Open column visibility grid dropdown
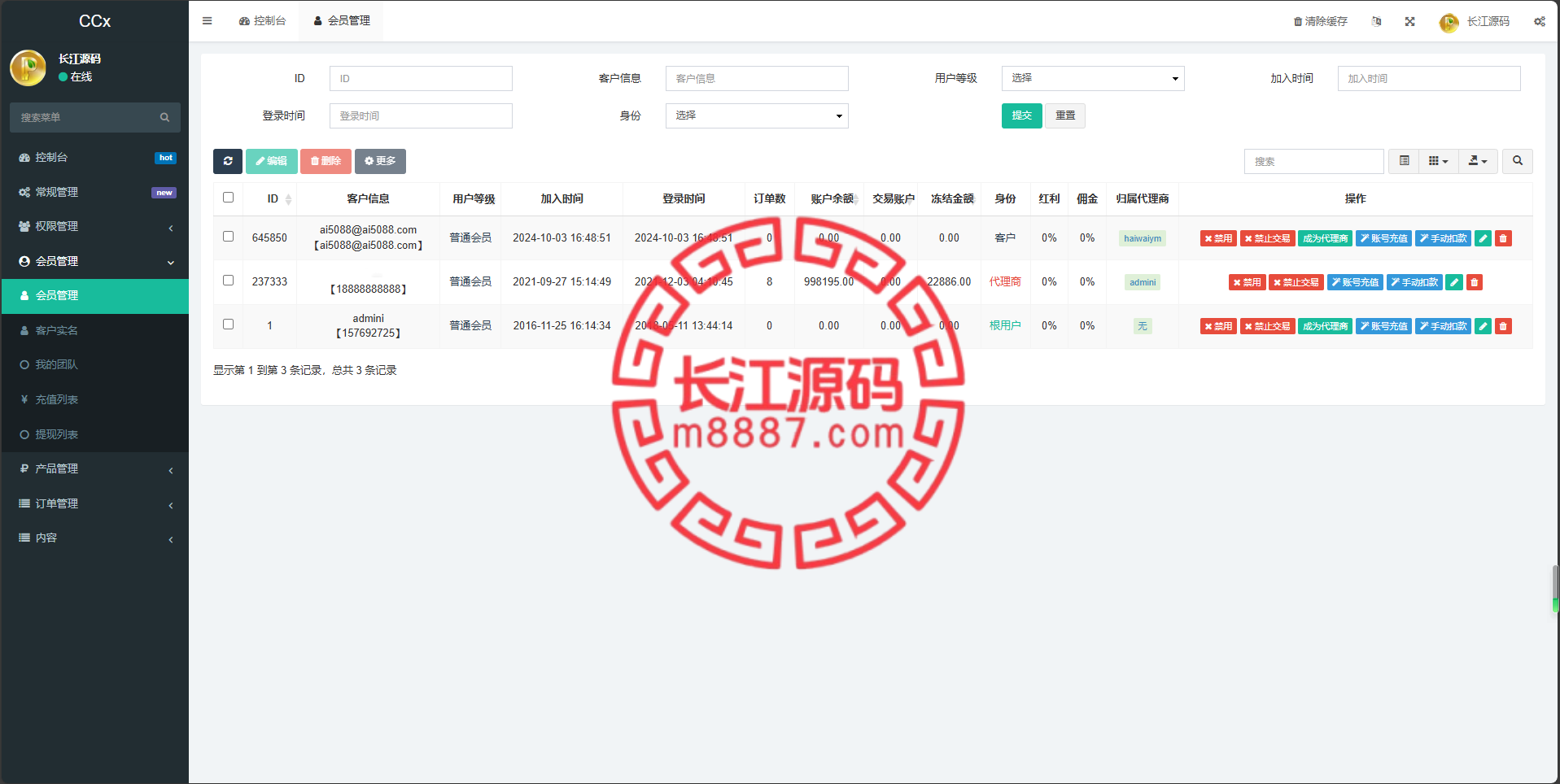The image size is (1560, 784). 1439,161
